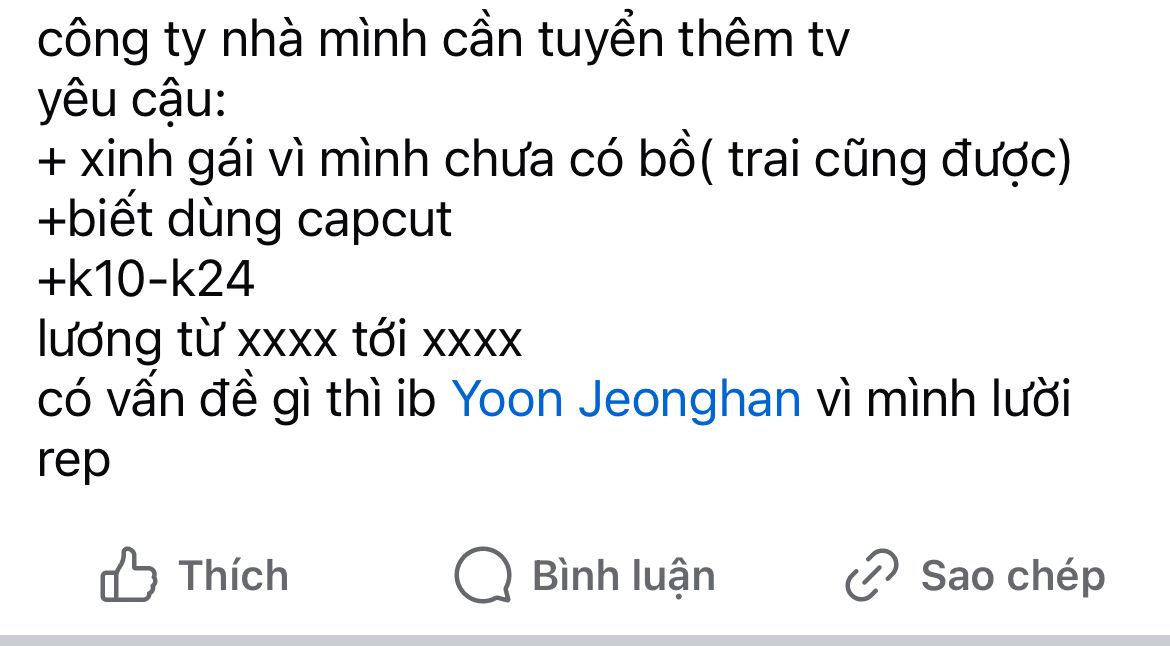Click the gray divider bar below actions

(585, 640)
